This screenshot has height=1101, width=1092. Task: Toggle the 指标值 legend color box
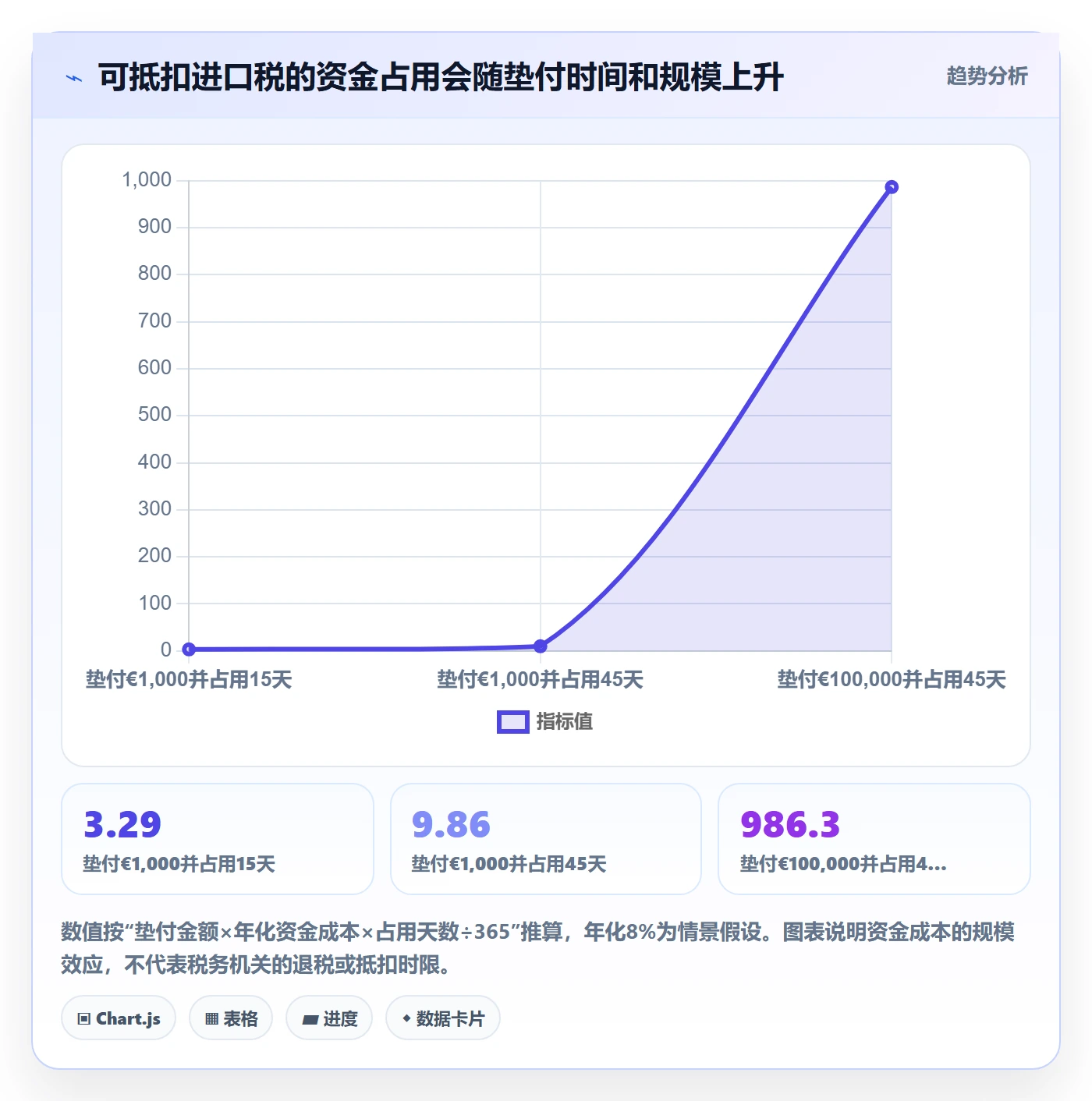(x=512, y=722)
